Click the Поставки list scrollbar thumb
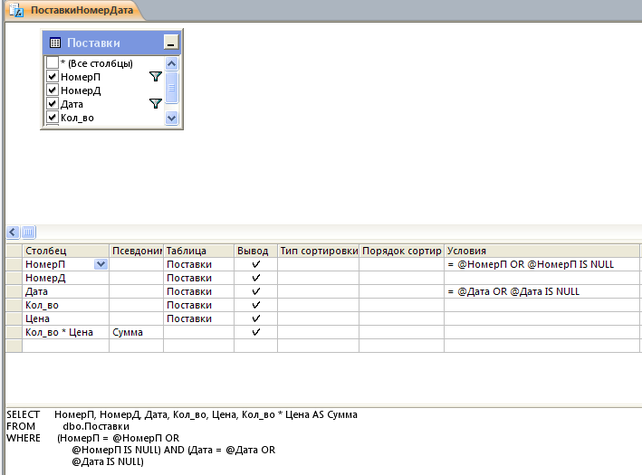This screenshot has width=642, height=475. (171, 88)
